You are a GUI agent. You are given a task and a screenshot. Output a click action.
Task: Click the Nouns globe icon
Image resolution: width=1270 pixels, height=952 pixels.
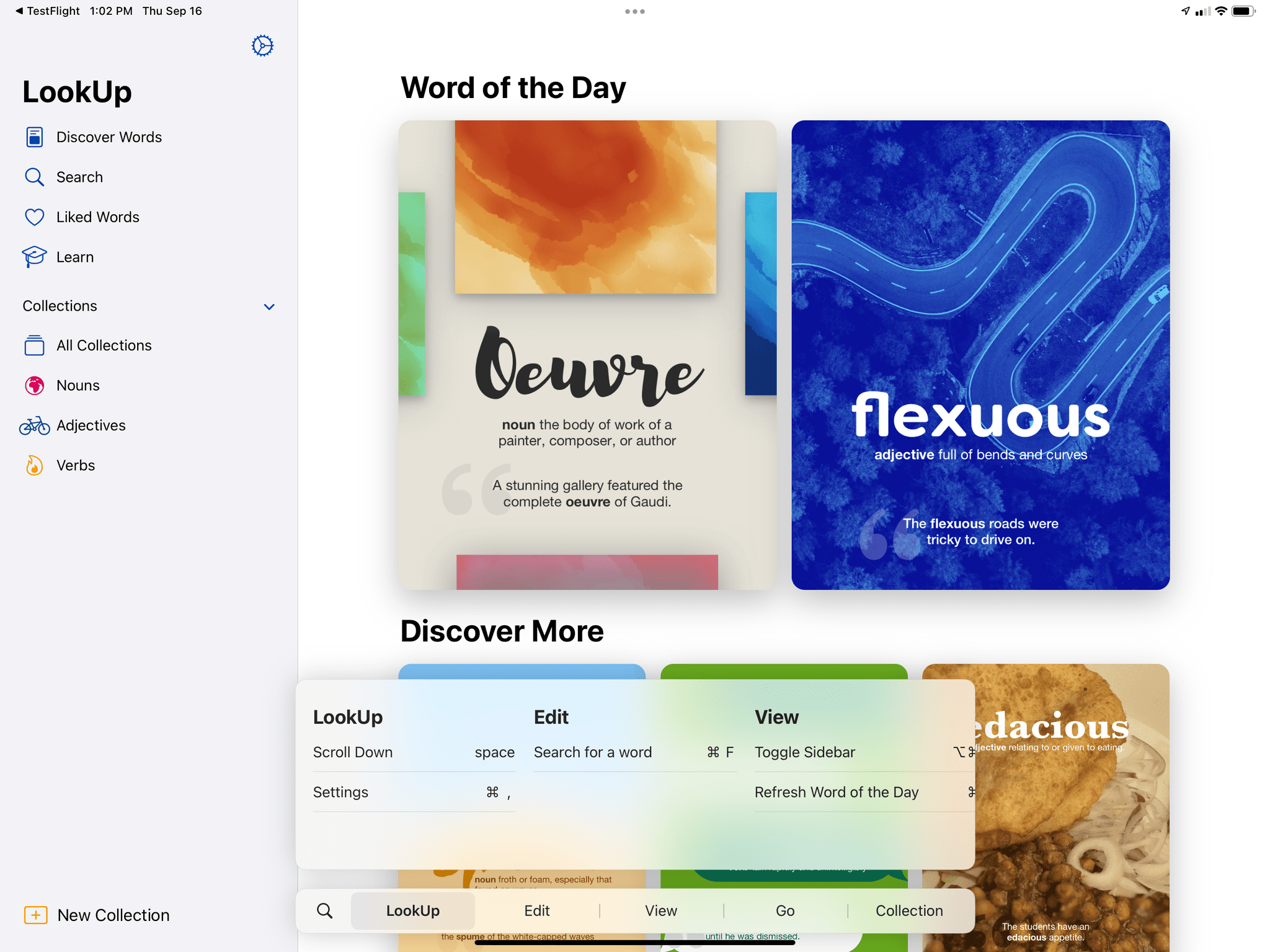[x=34, y=385]
